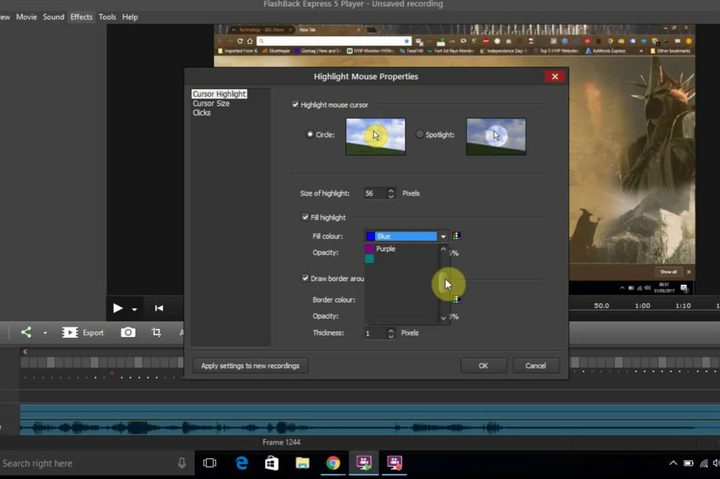Open the Tools menu

pyautogui.click(x=107, y=17)
